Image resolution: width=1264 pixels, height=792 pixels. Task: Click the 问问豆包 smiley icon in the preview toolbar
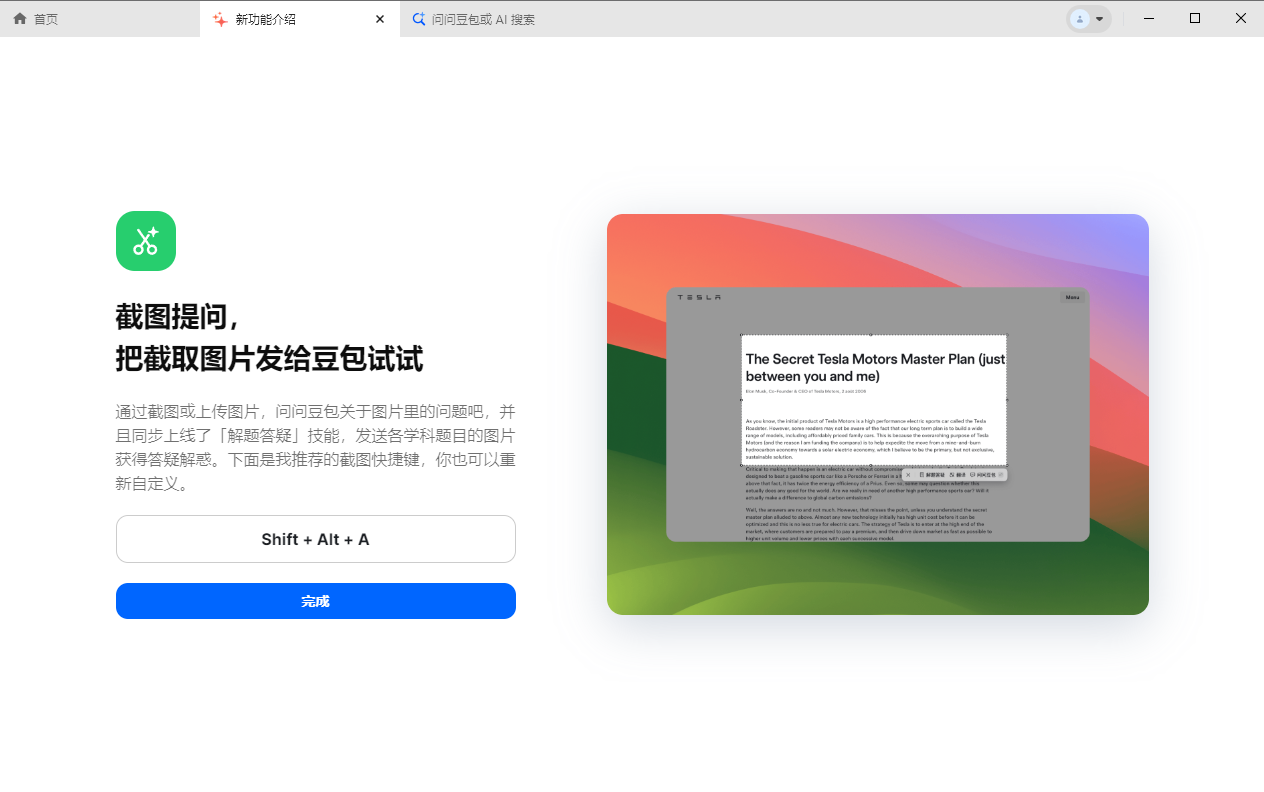point(972,475)
